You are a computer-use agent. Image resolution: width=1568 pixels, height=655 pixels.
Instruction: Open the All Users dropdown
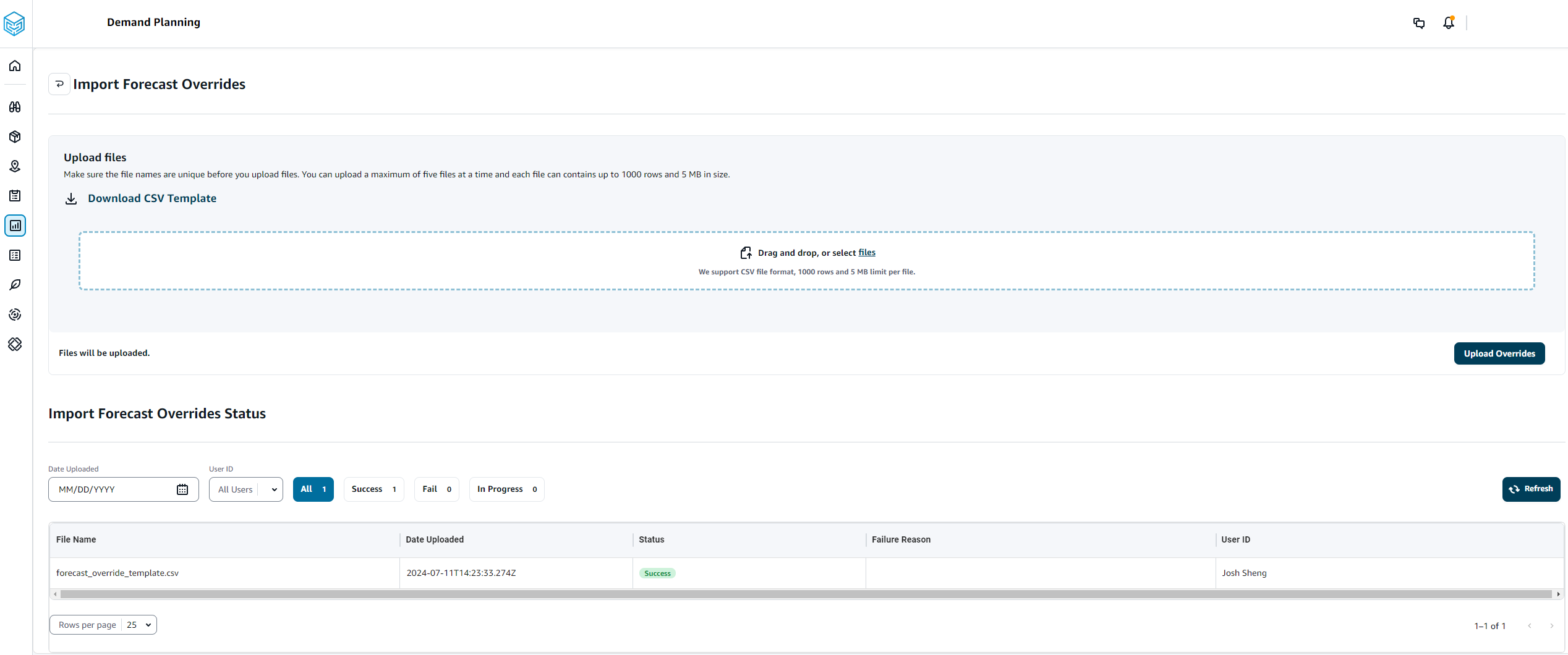coord(245,489)
